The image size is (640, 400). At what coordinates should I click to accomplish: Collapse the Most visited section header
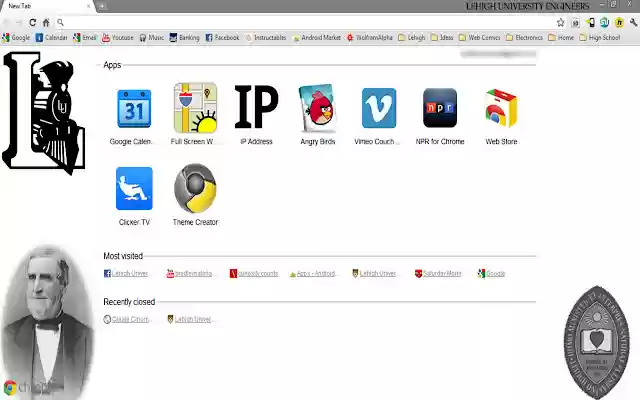pos(123,256)
